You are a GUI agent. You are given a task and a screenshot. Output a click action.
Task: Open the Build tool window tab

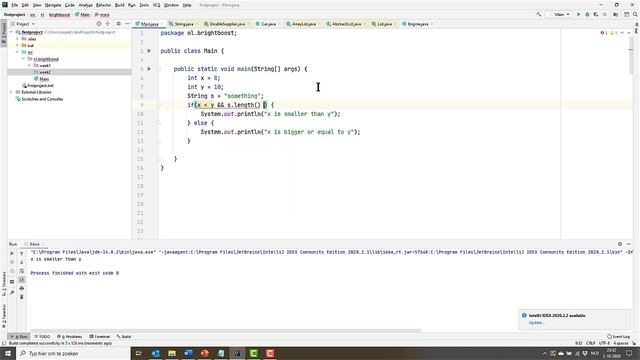pos(124,337)
